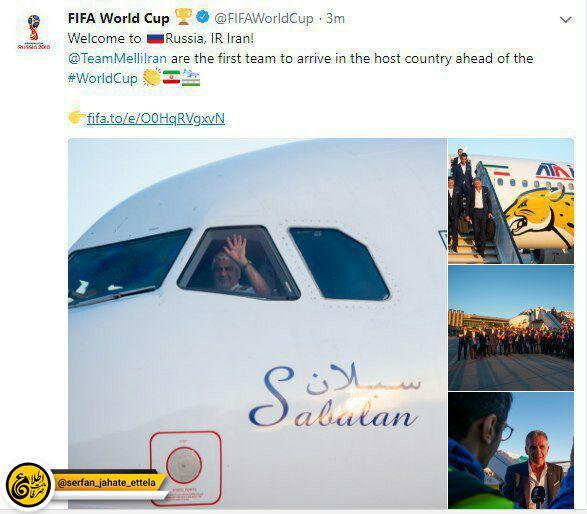The width and height of the screenshot is (587, 514).
Task: Click the Russia flag emoji
Action: coord(155,39)
